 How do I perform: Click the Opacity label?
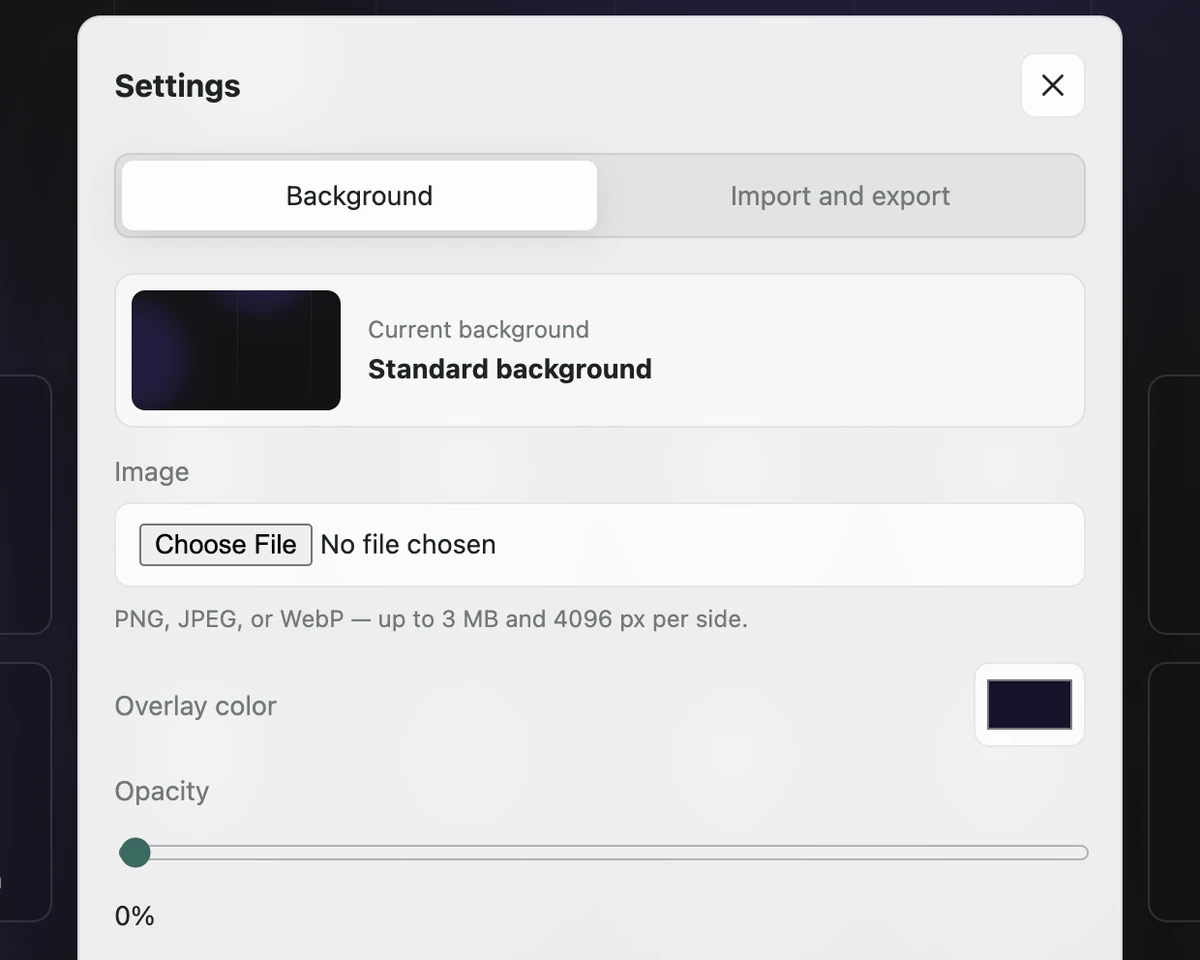click(x=162, y=791)
